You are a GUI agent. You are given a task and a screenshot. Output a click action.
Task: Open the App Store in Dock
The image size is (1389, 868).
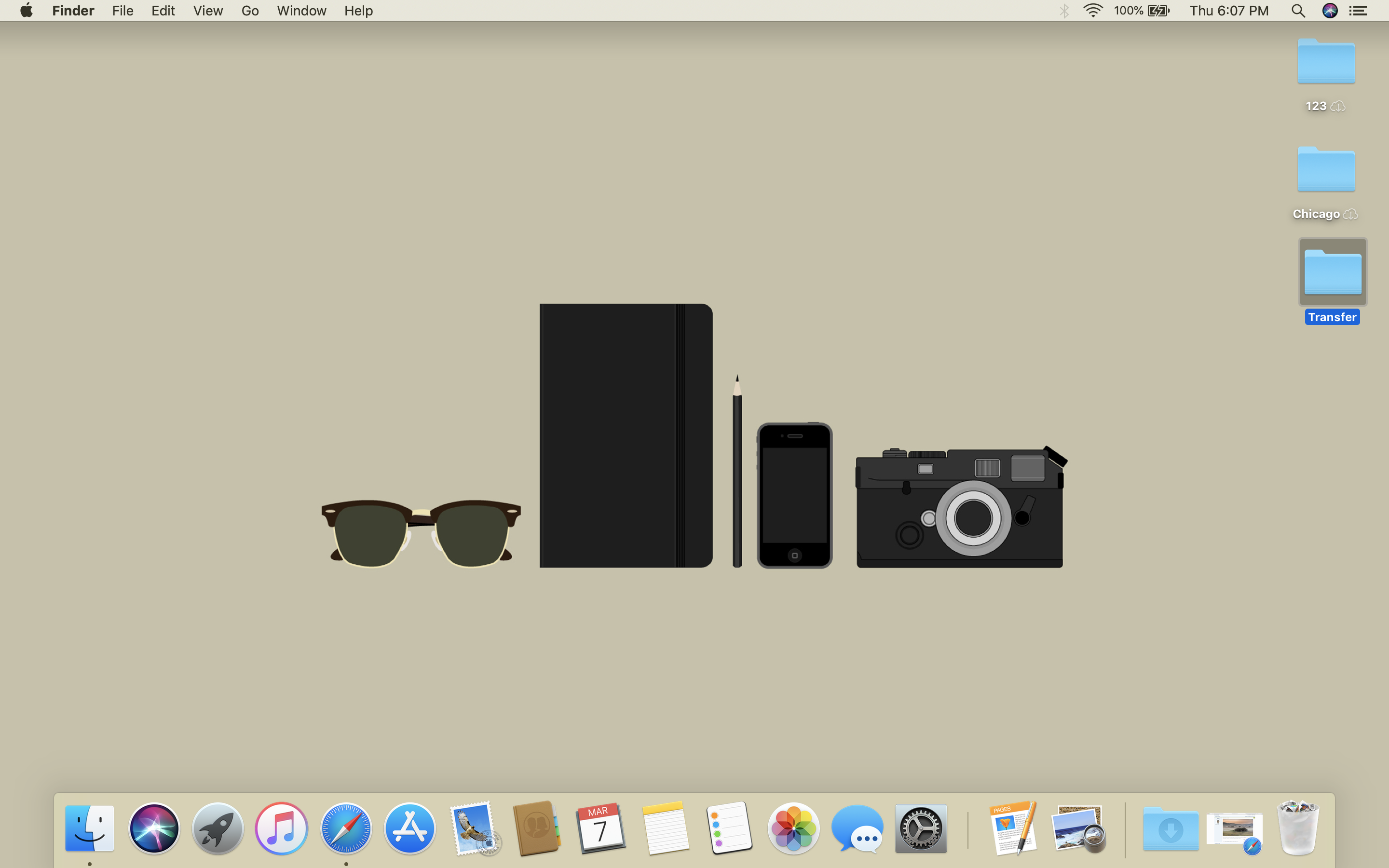point(409,828)
